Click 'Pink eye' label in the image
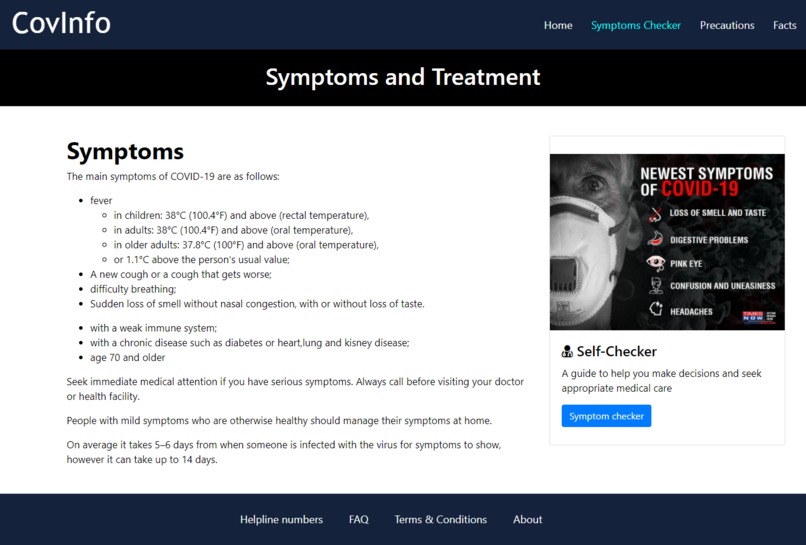806x545 pixels. (x=686, y=264)
